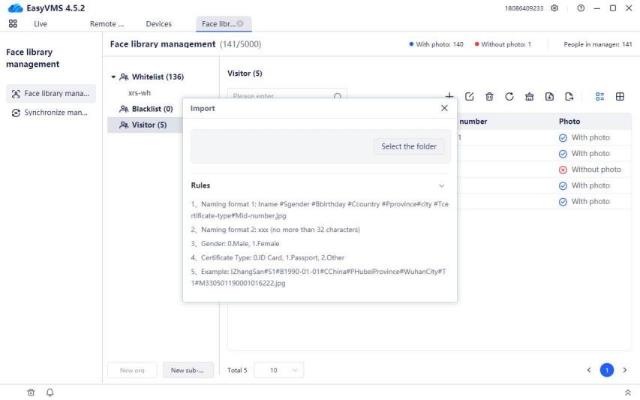Collapse the Whitelist tree node
The width and height of the screenshot is (640, 400).
point(114,76)
